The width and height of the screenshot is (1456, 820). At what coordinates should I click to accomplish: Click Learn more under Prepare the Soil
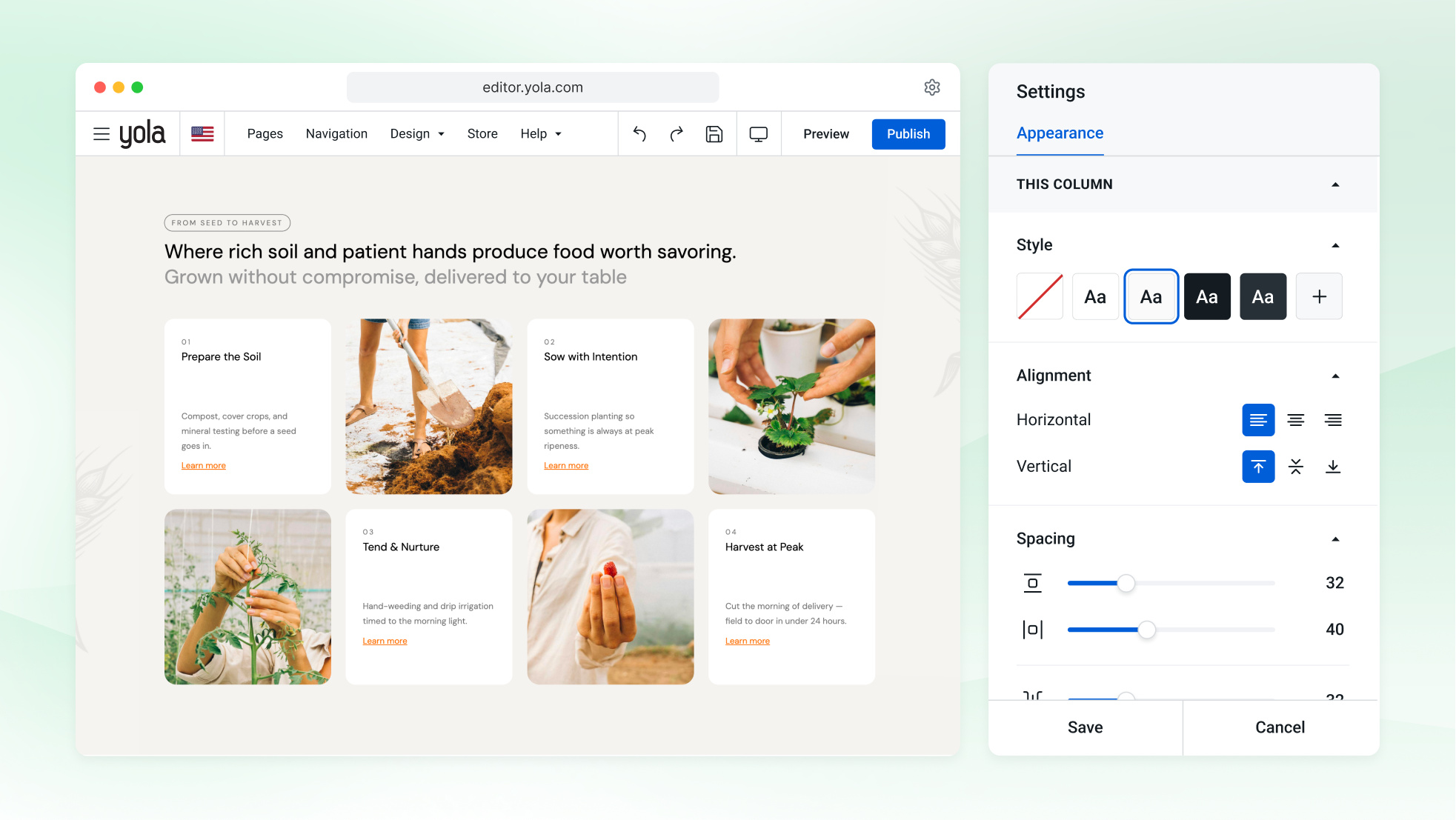coord(204,466)
